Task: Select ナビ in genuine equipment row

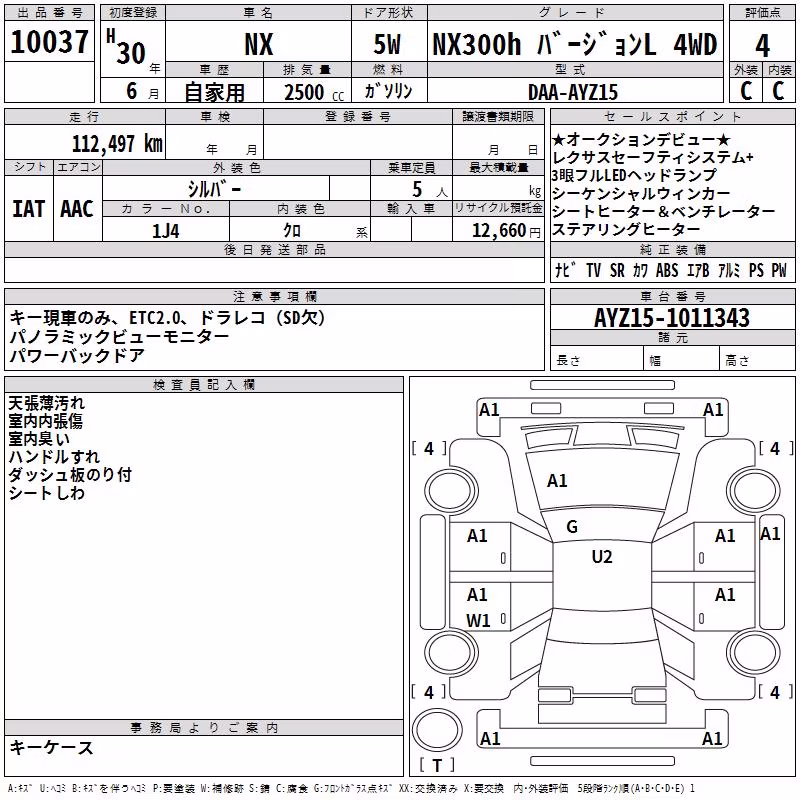Action: pos(565,270)
